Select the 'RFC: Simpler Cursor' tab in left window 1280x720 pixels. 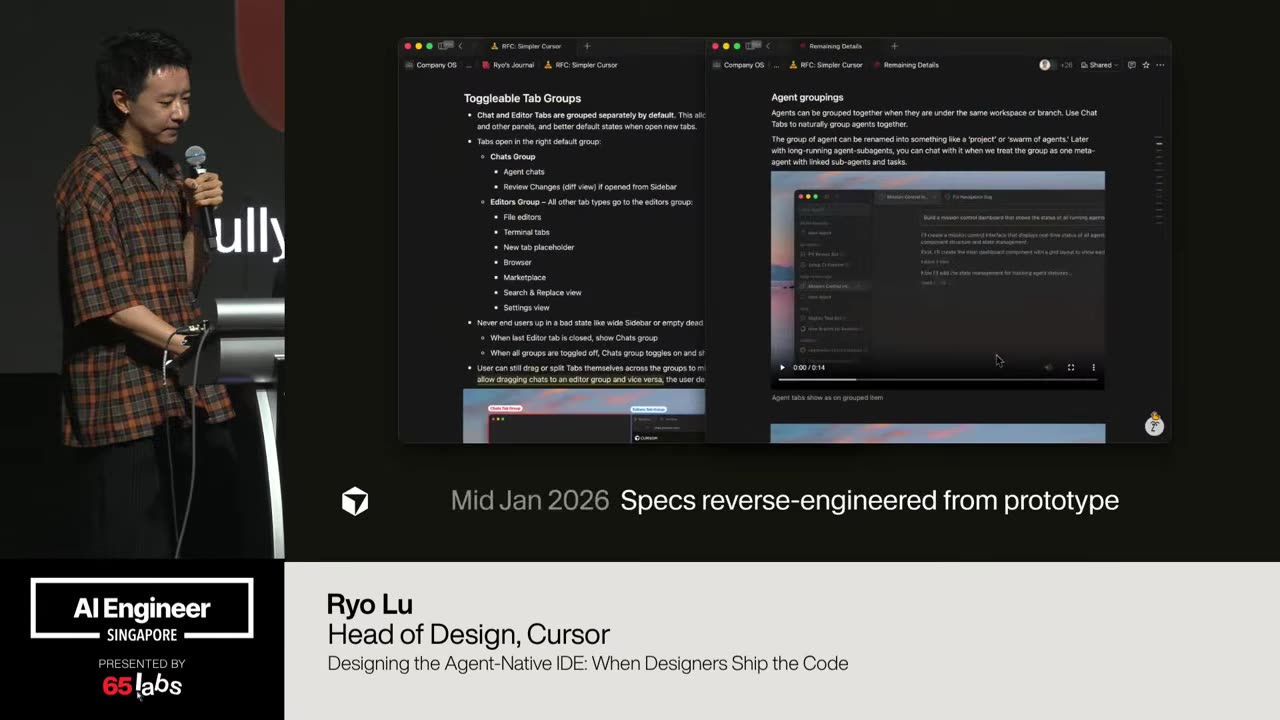tap(526, 46)
